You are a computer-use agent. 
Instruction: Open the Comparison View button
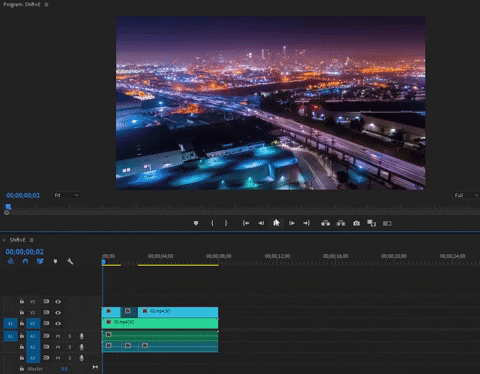371,223
